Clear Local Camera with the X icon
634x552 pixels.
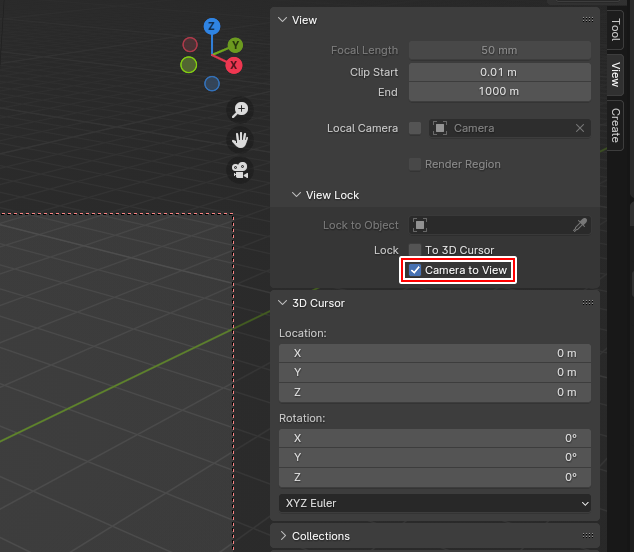pos(579,128)
